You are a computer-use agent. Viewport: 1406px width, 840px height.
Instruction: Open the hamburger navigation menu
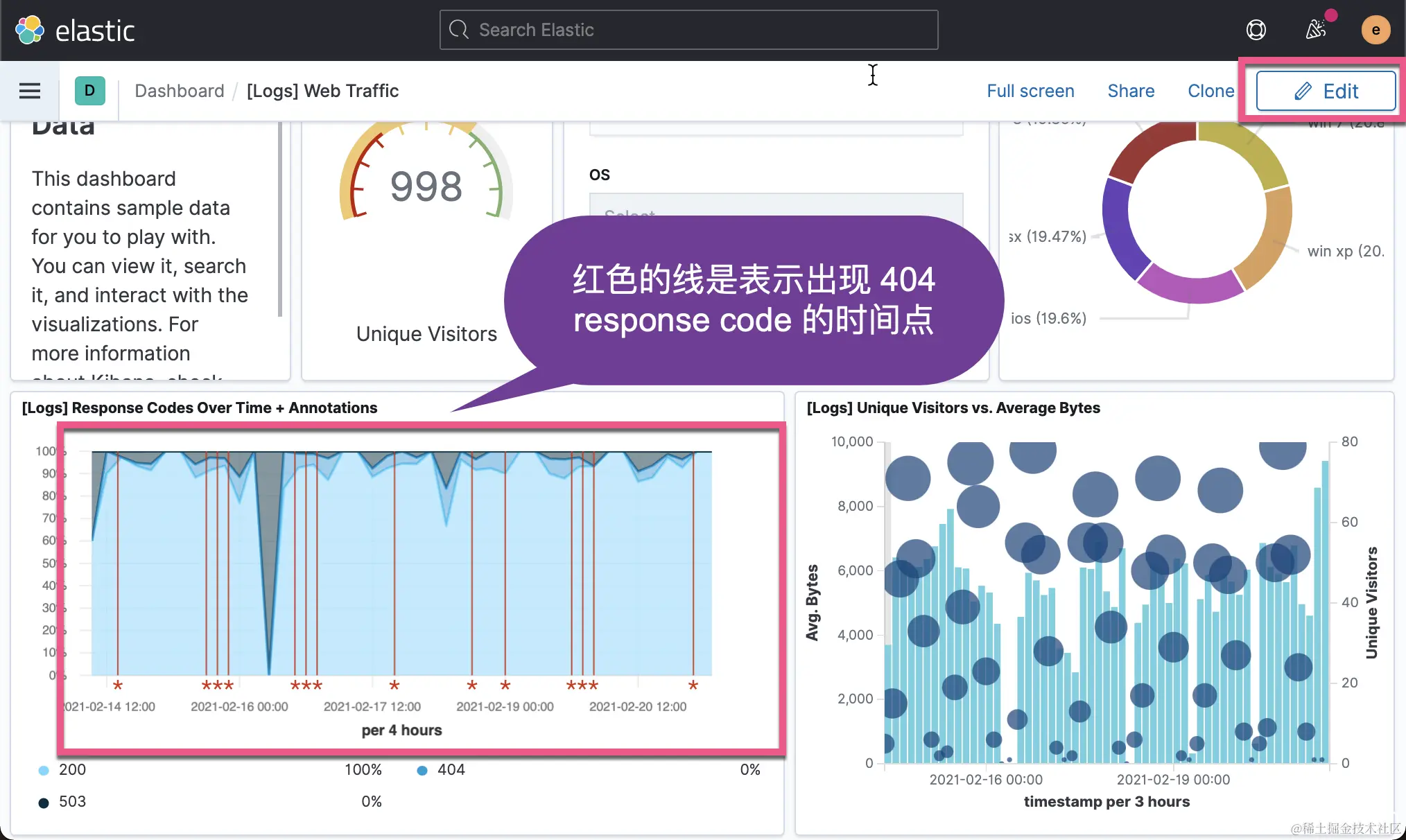point(29,91)
